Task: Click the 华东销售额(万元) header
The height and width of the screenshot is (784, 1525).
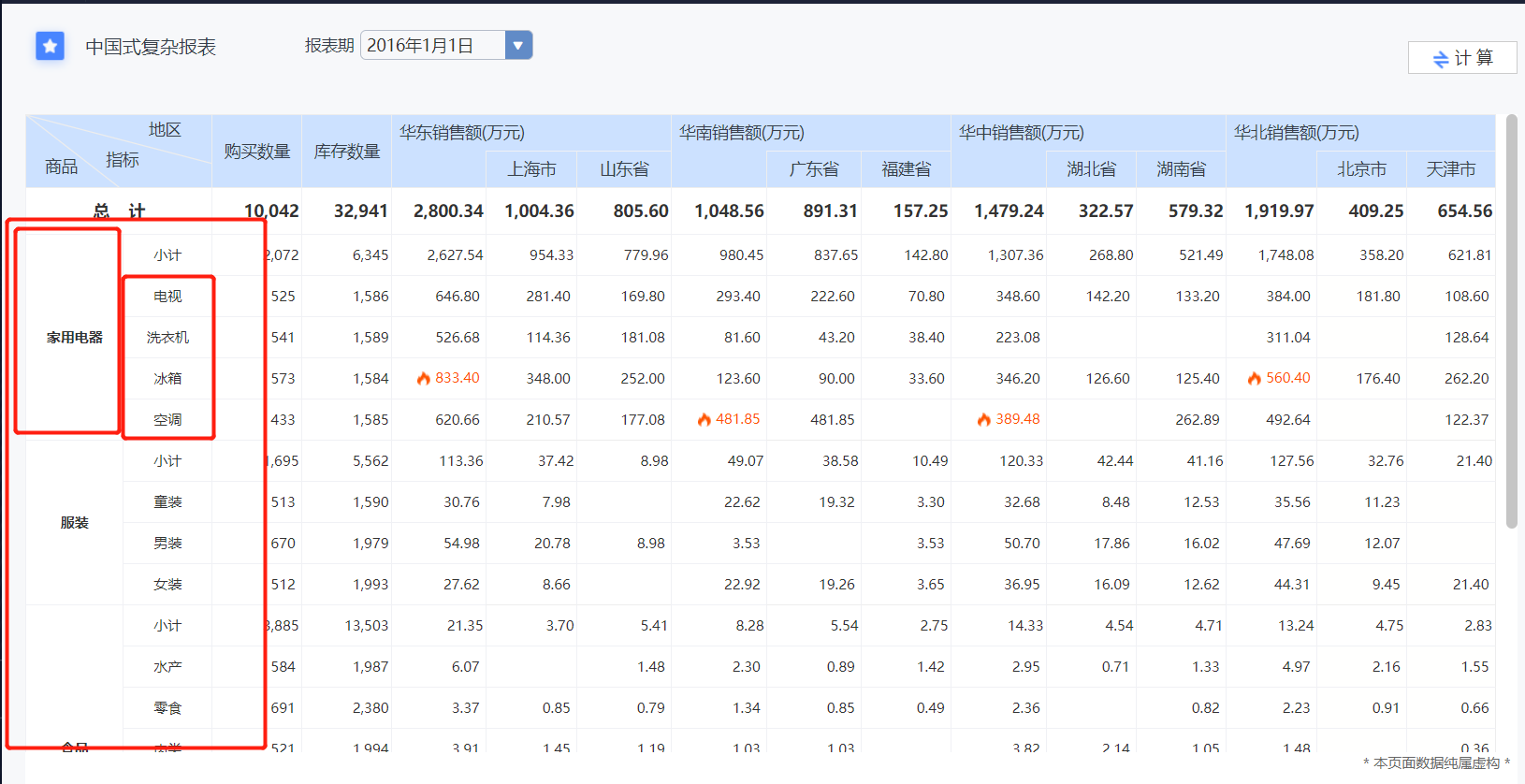Action: 462,133
